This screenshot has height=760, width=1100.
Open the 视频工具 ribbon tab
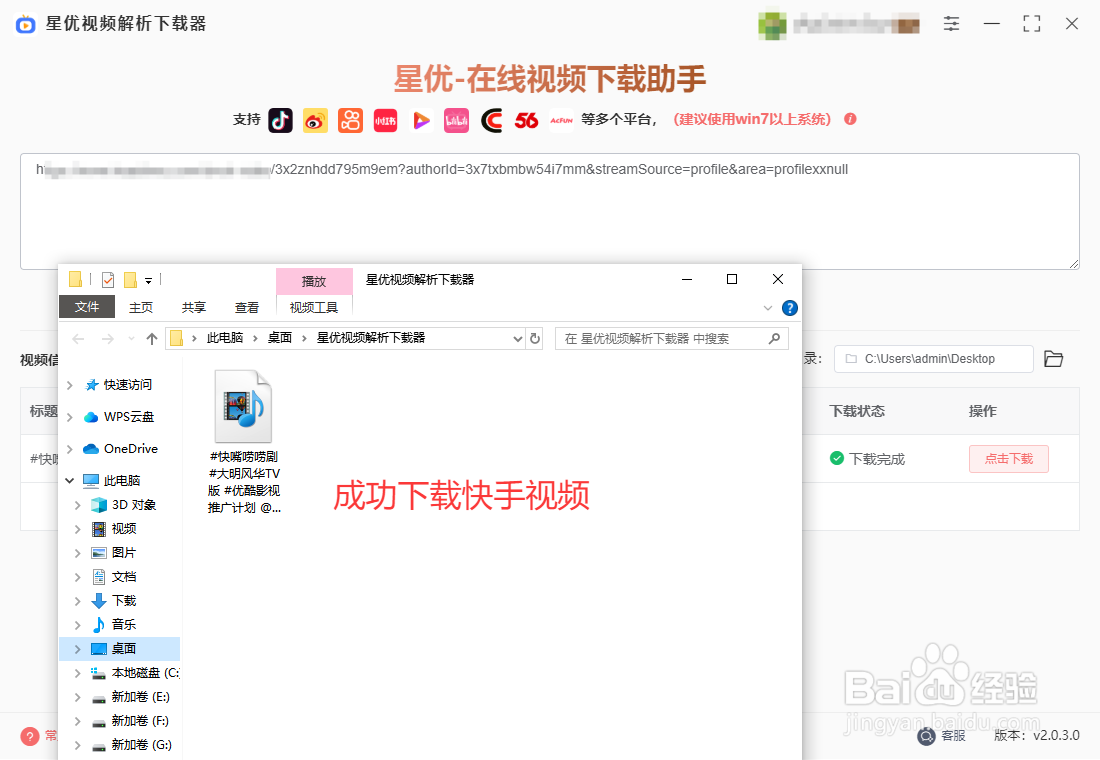click(x=314, y=307)
